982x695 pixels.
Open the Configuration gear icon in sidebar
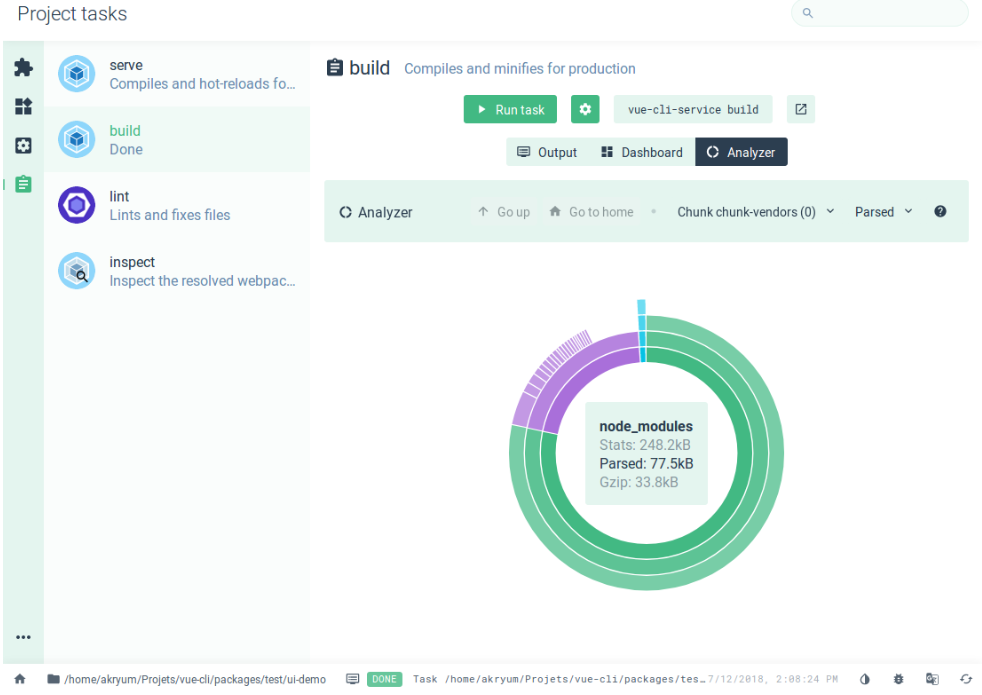coord(23,146)
